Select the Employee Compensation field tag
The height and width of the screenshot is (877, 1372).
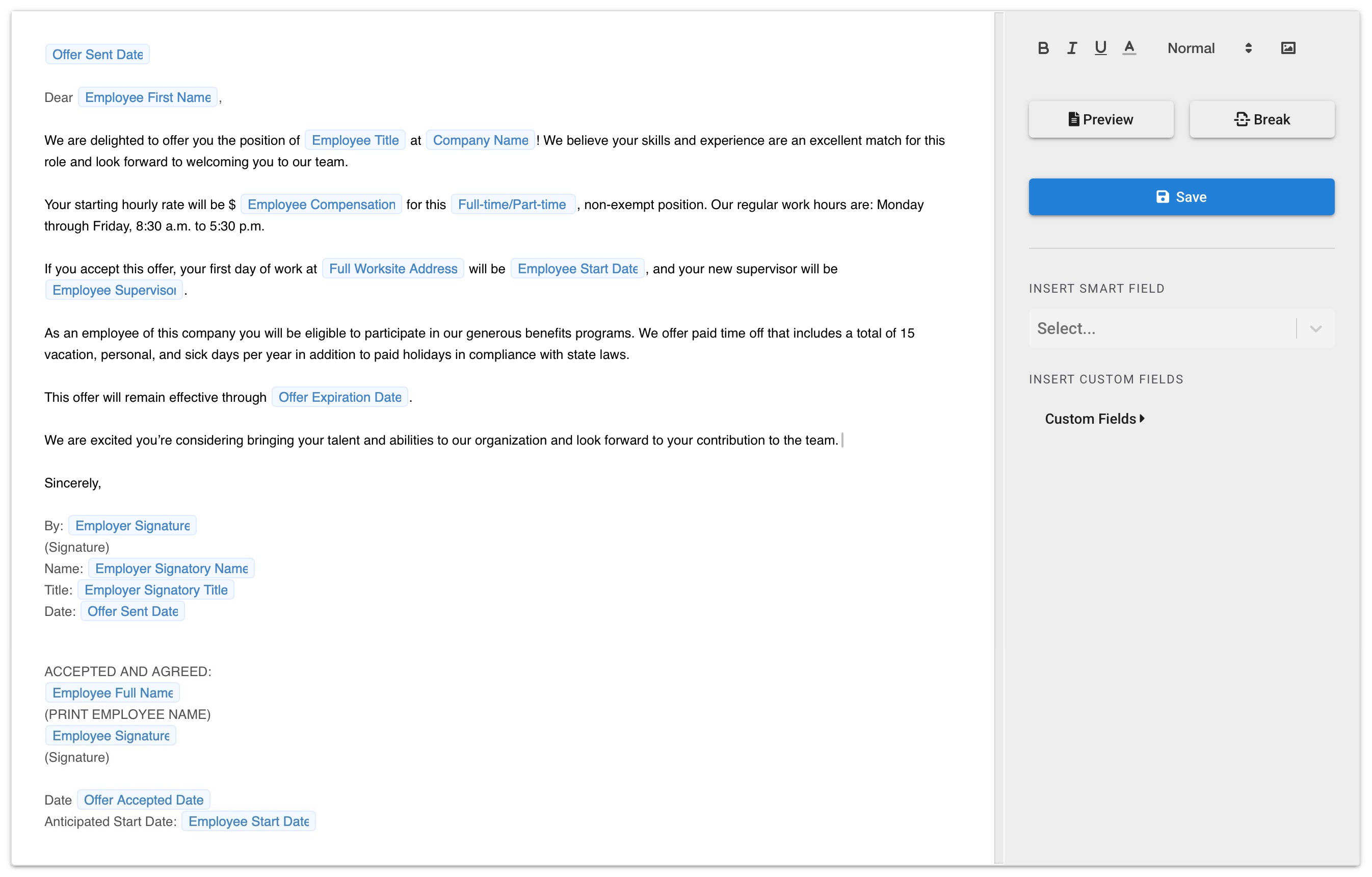coord(321,204)
